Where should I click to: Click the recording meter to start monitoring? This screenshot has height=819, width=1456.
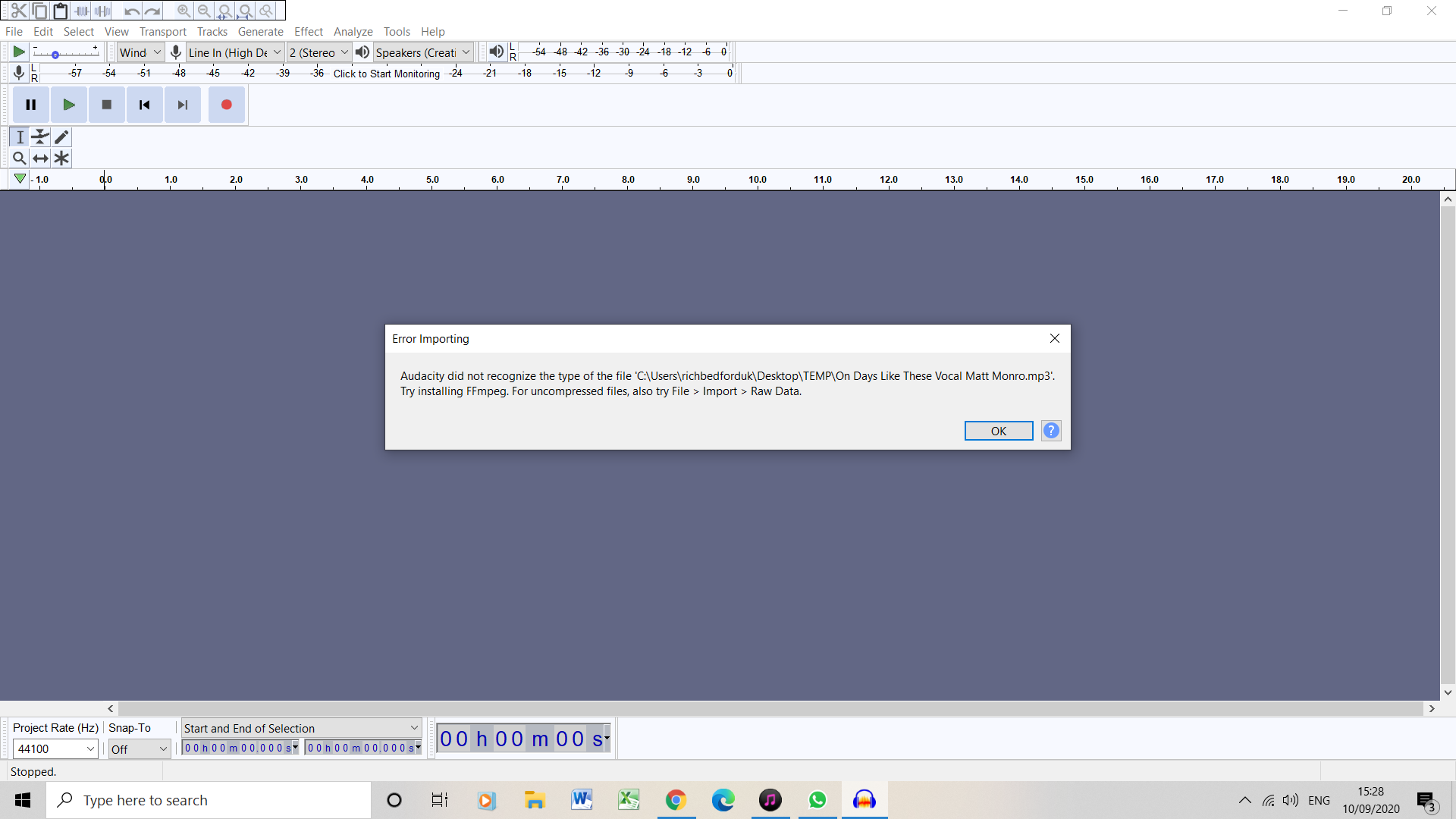click(387, 73)
